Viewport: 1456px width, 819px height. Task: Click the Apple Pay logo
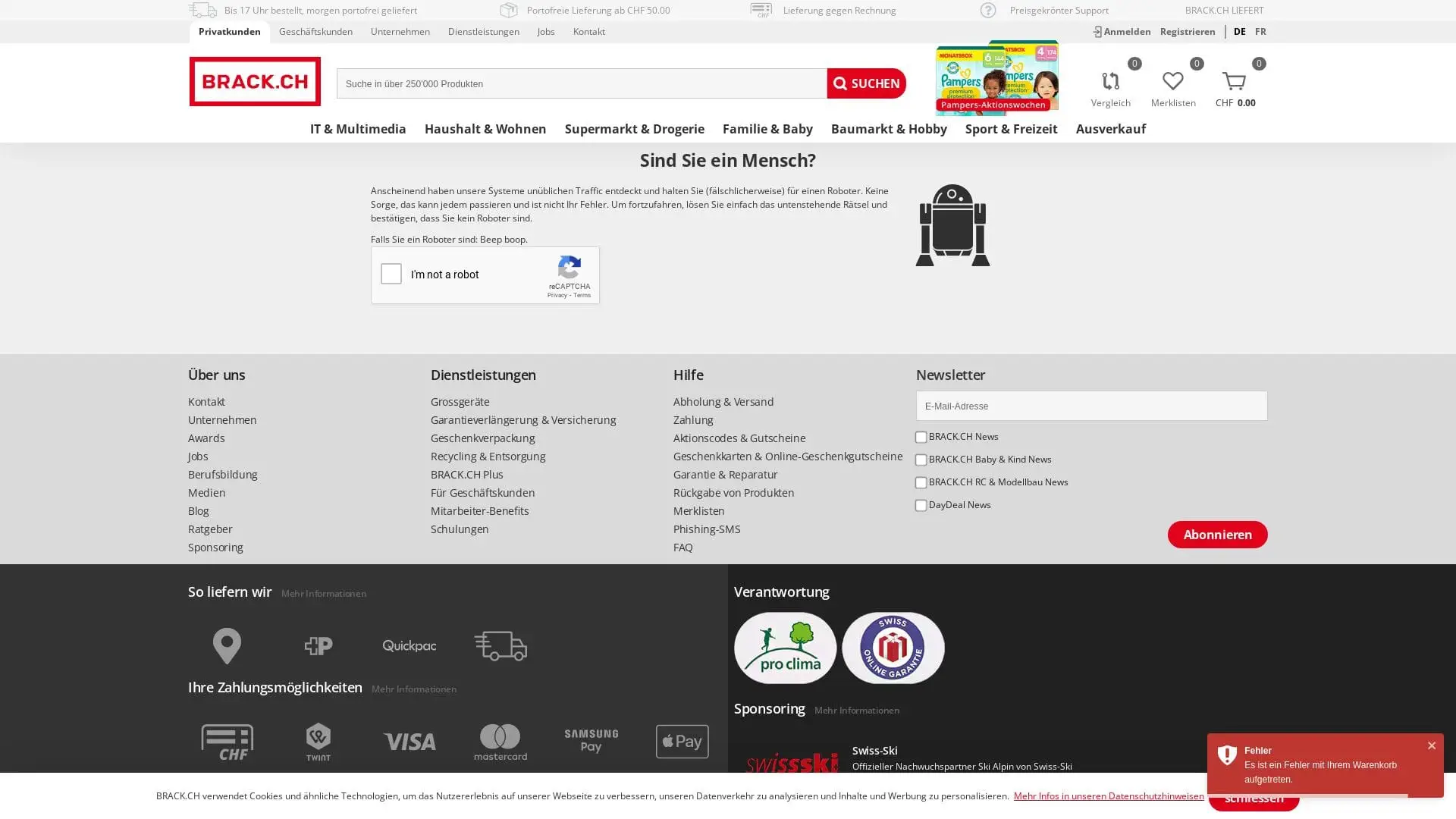pyautogui.click(x=682, y=742)
